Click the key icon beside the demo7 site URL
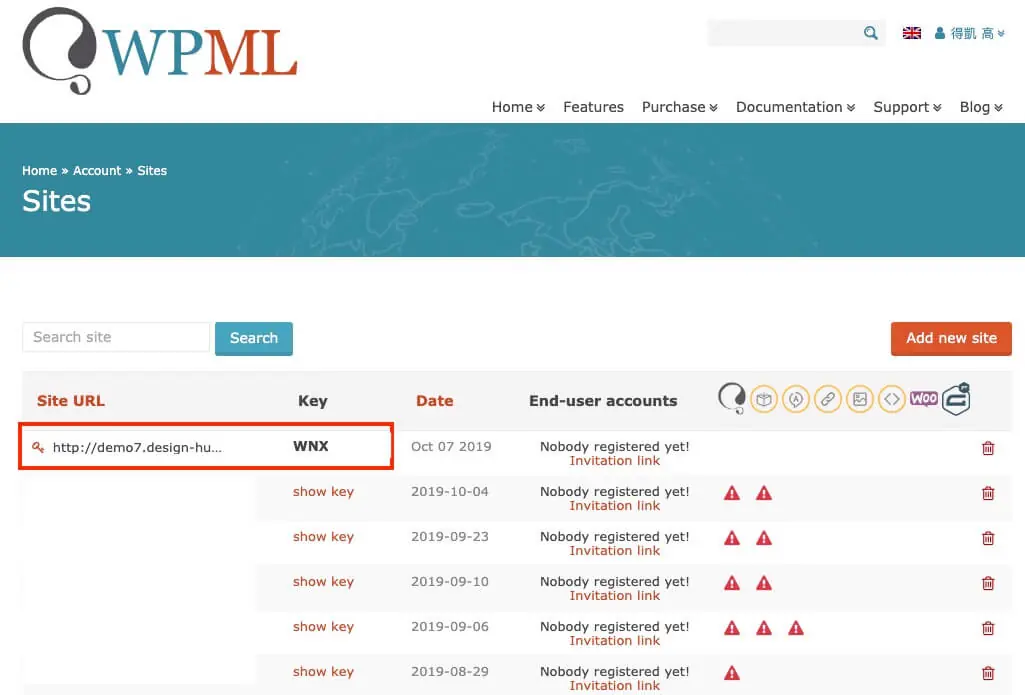The image size is (1025, 695). click(x=38, y=447)
